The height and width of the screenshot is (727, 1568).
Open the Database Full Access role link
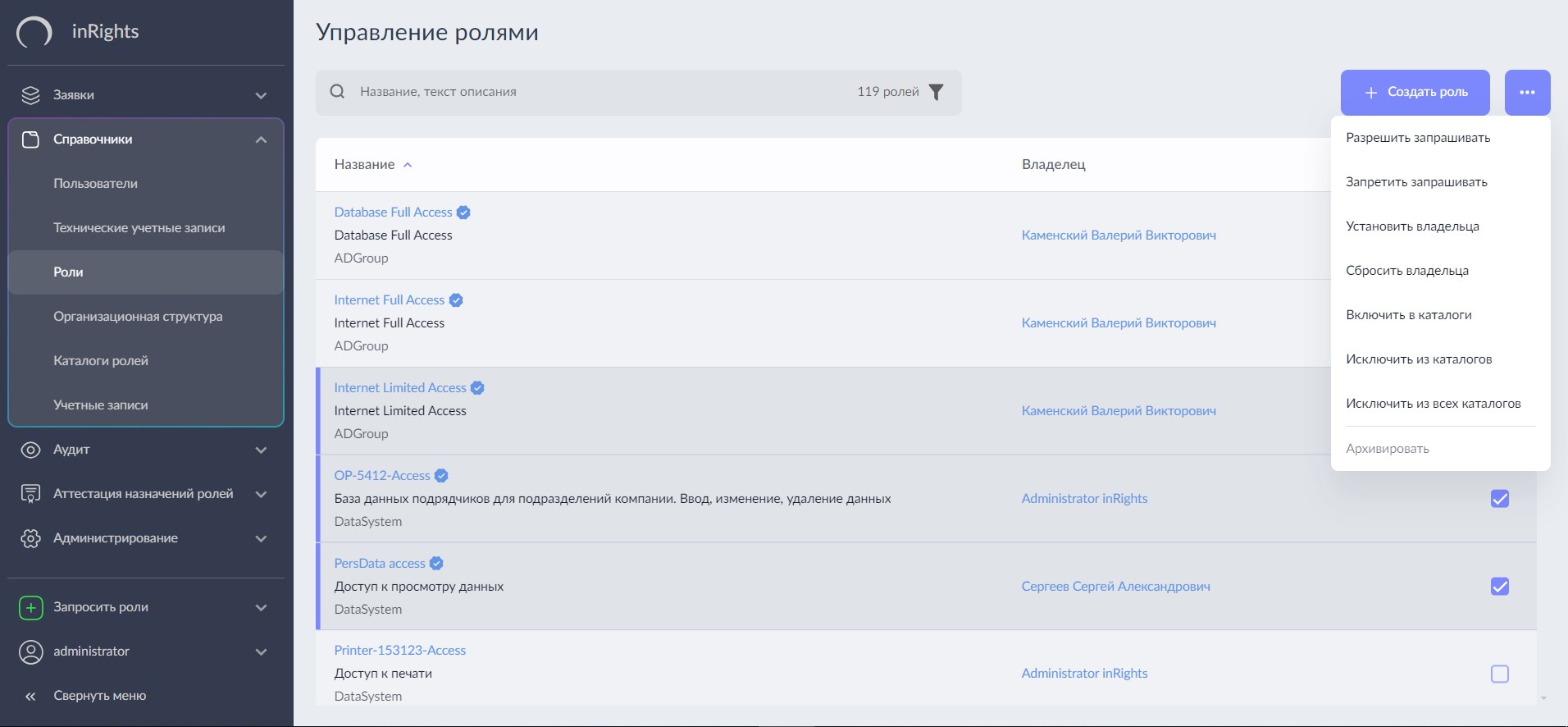pos(393,213)
